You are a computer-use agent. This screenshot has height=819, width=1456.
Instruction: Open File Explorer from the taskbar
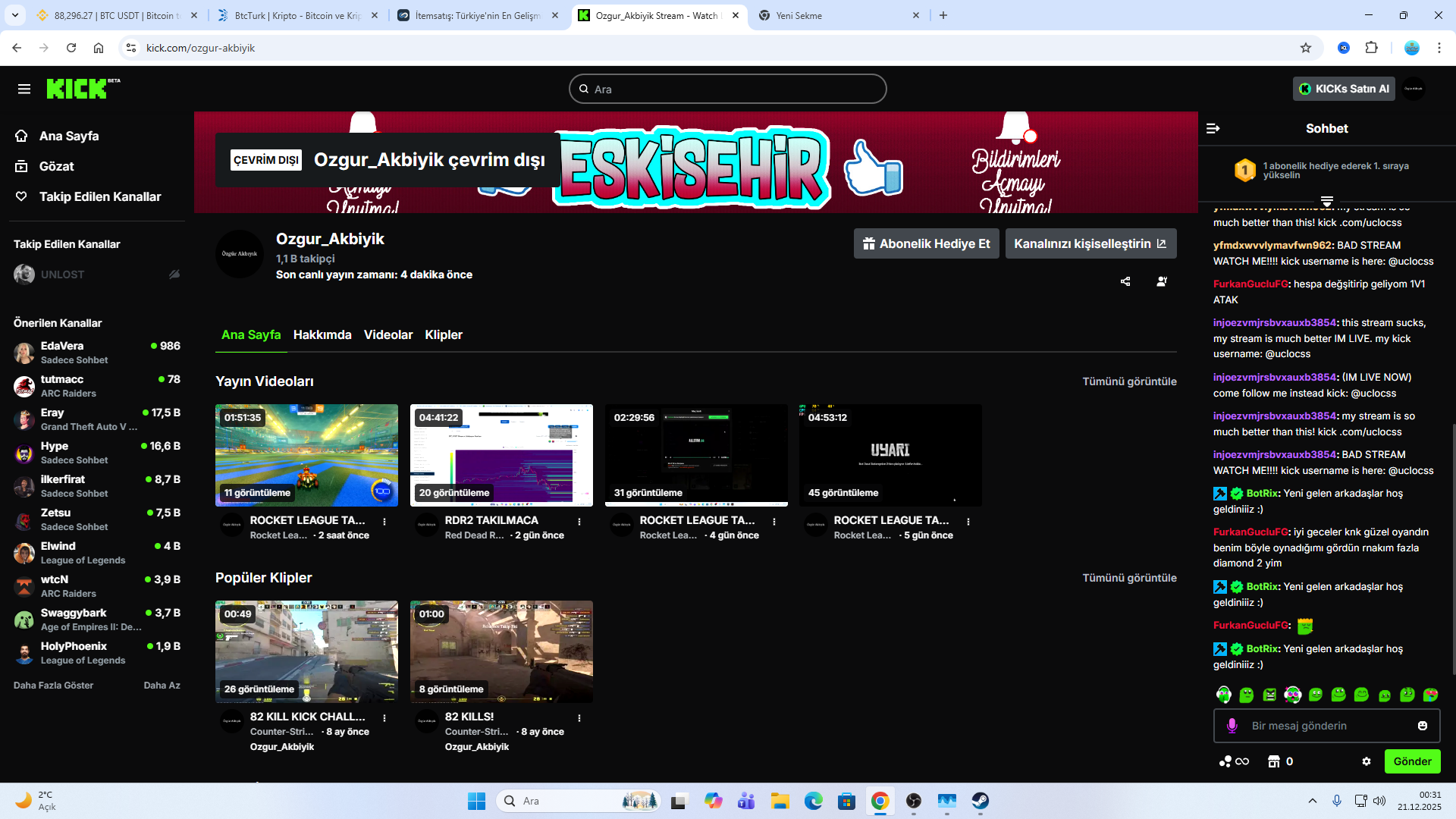pyautogui.click(x=780, y=801)
